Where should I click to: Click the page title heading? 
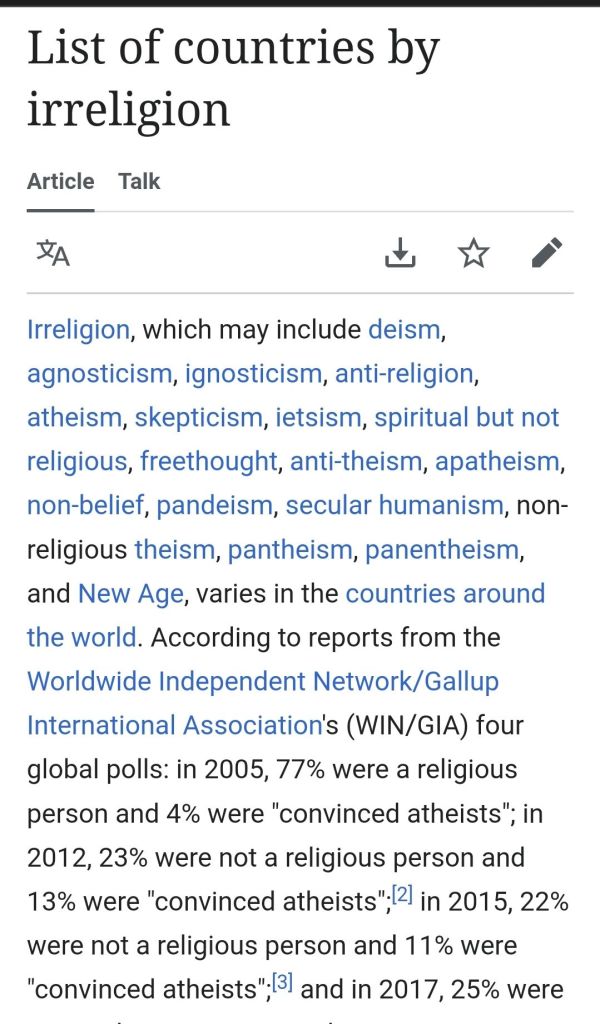coord(233,78)
